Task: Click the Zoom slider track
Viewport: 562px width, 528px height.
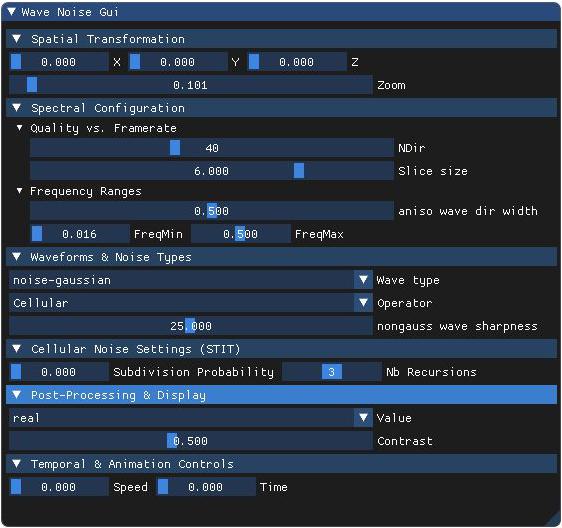Action: [x=191, y=85]
